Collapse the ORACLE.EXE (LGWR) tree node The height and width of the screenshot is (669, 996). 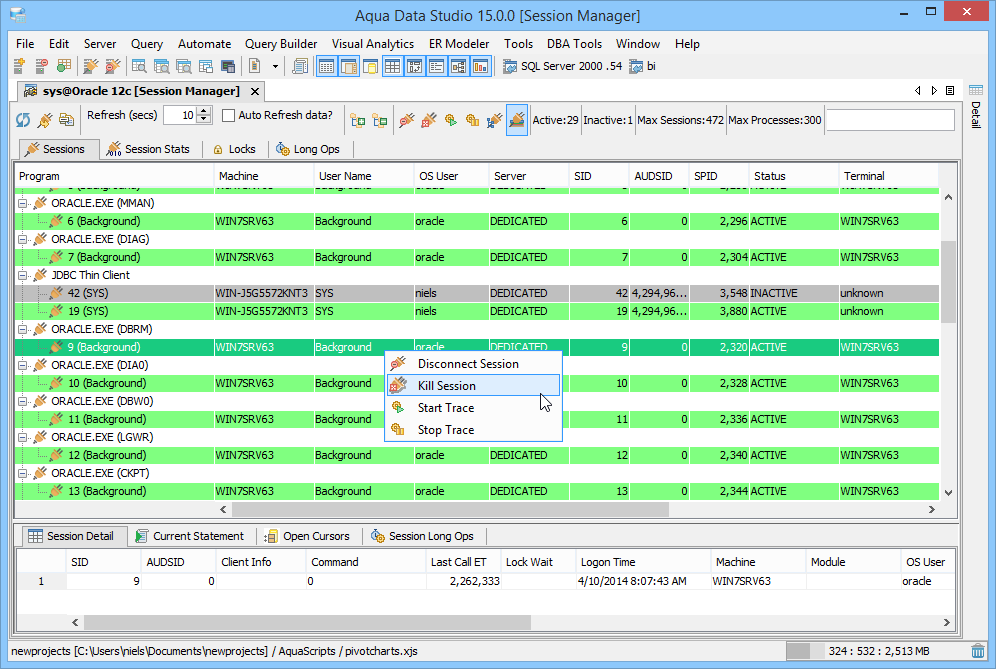[x=23, y=437]
